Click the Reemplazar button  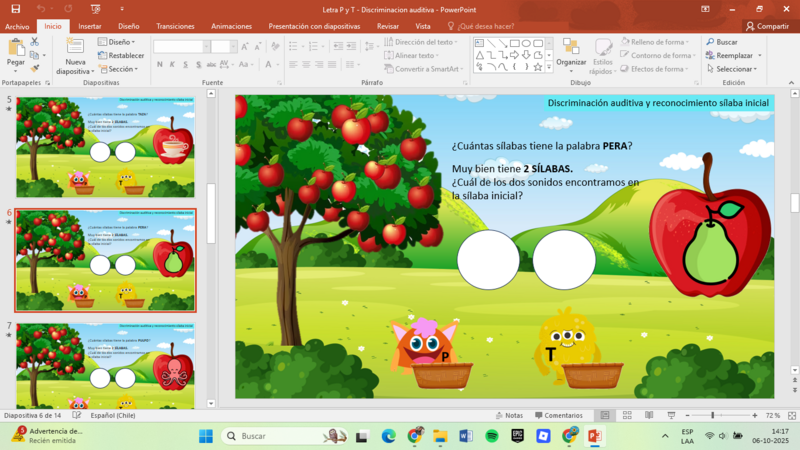(730, 55)
